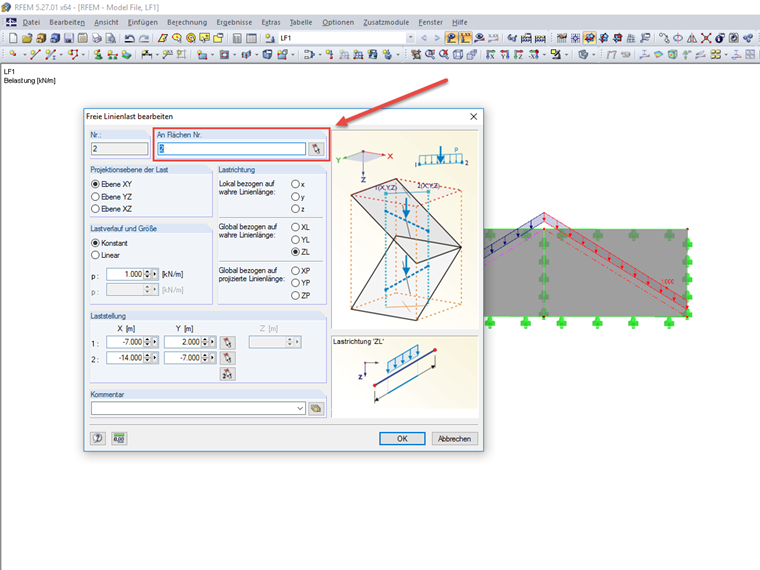Click the Save diskette icon
The width and height of the screenshot is (760, 570).
pyautogui.click(x=69, y=38)
